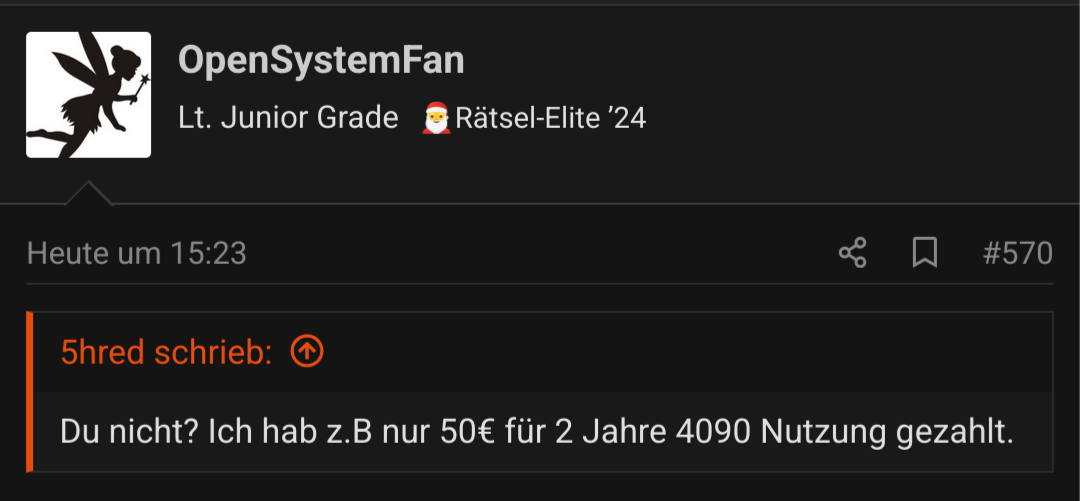Select the "Lt. Junior Grade" rank title
Screen dimensions: 1080x501
(288, 118)
